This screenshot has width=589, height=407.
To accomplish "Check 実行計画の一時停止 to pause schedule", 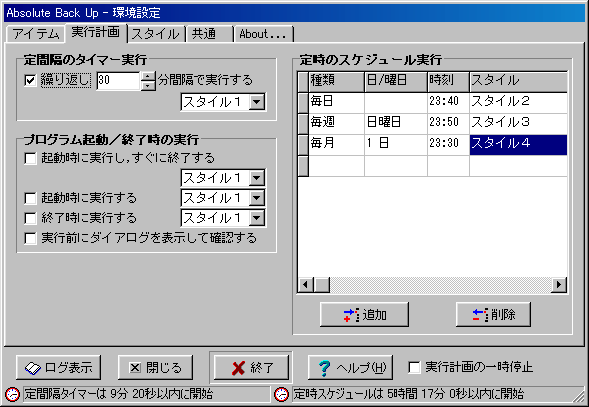I will [x=414, y=367].
